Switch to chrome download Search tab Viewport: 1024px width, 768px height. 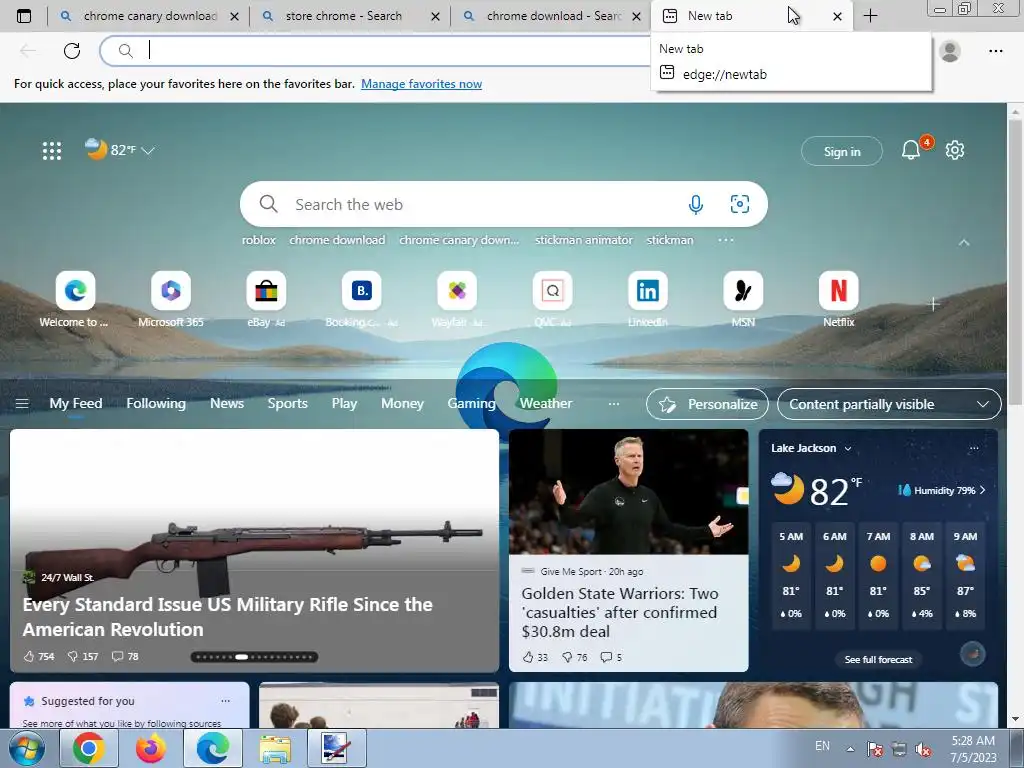(x=553, y=16)
